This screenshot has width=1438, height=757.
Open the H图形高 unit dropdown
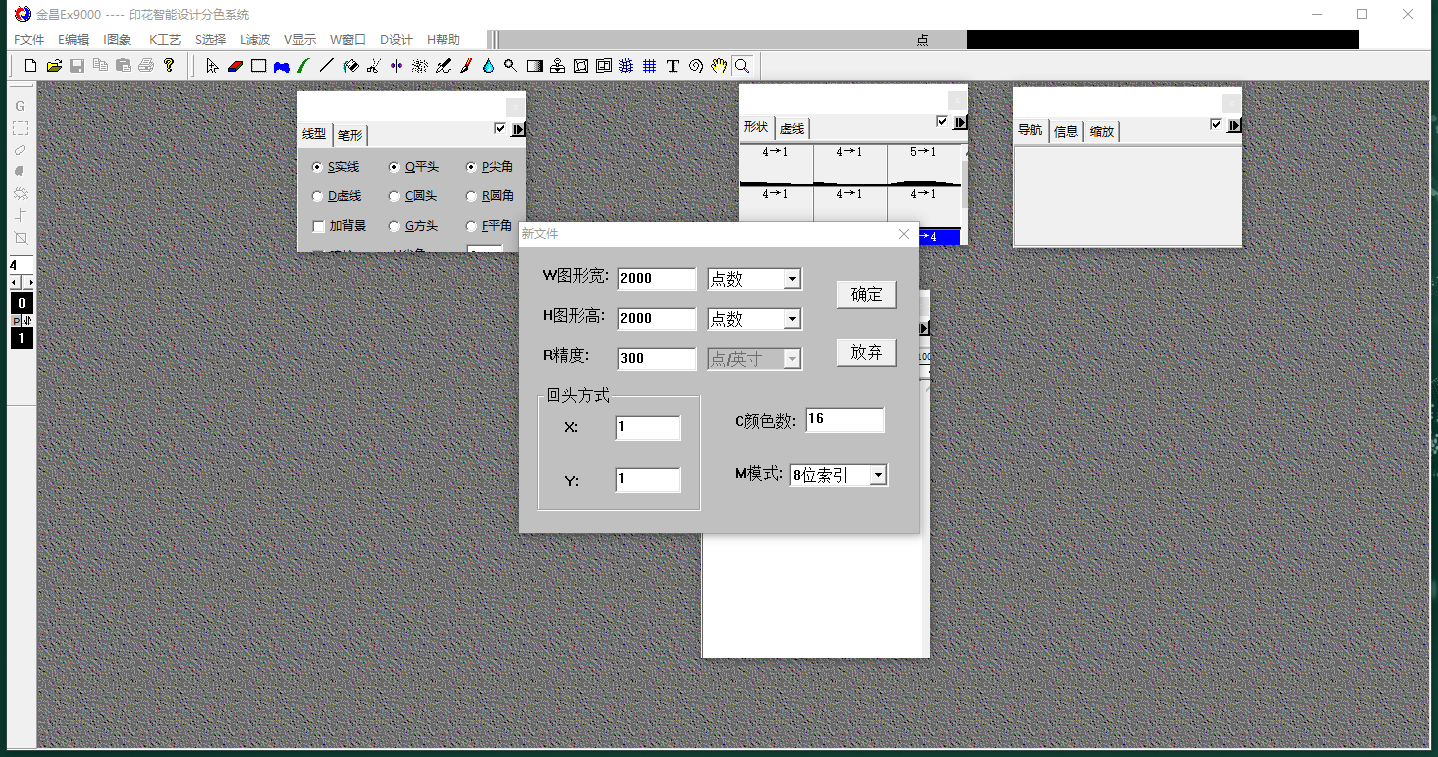[x=792, y=319]
